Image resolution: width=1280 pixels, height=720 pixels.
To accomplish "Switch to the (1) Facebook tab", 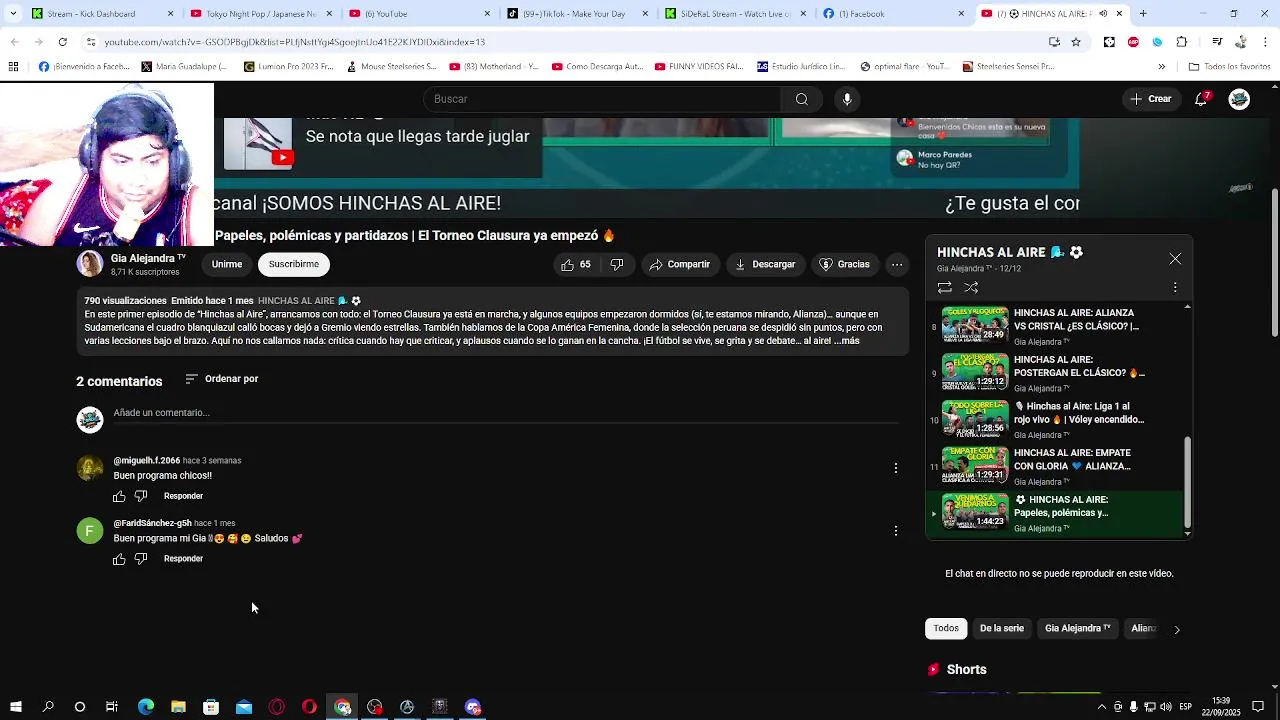I will pos(895,14).
